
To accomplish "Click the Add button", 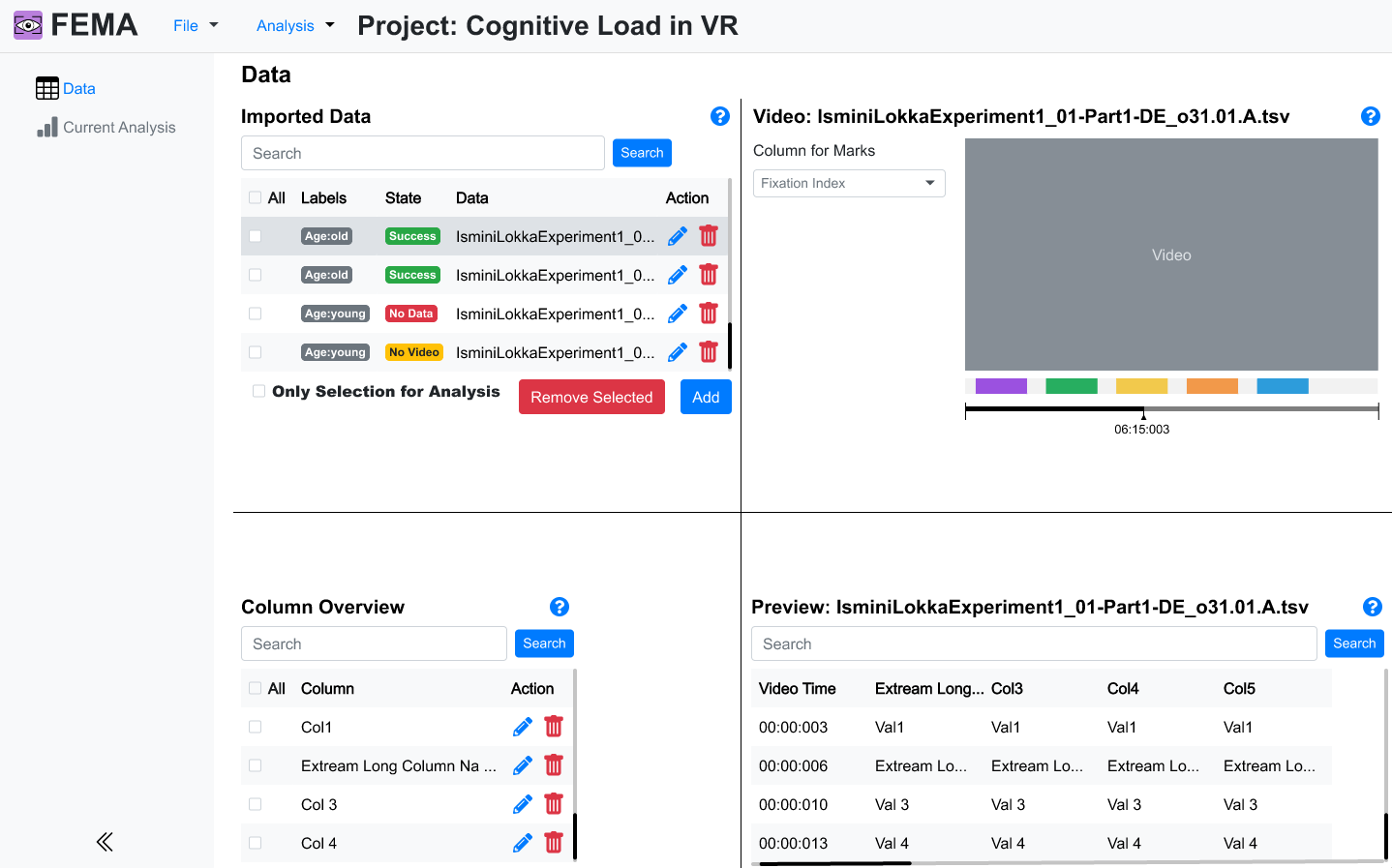I will tap(706, 397).
